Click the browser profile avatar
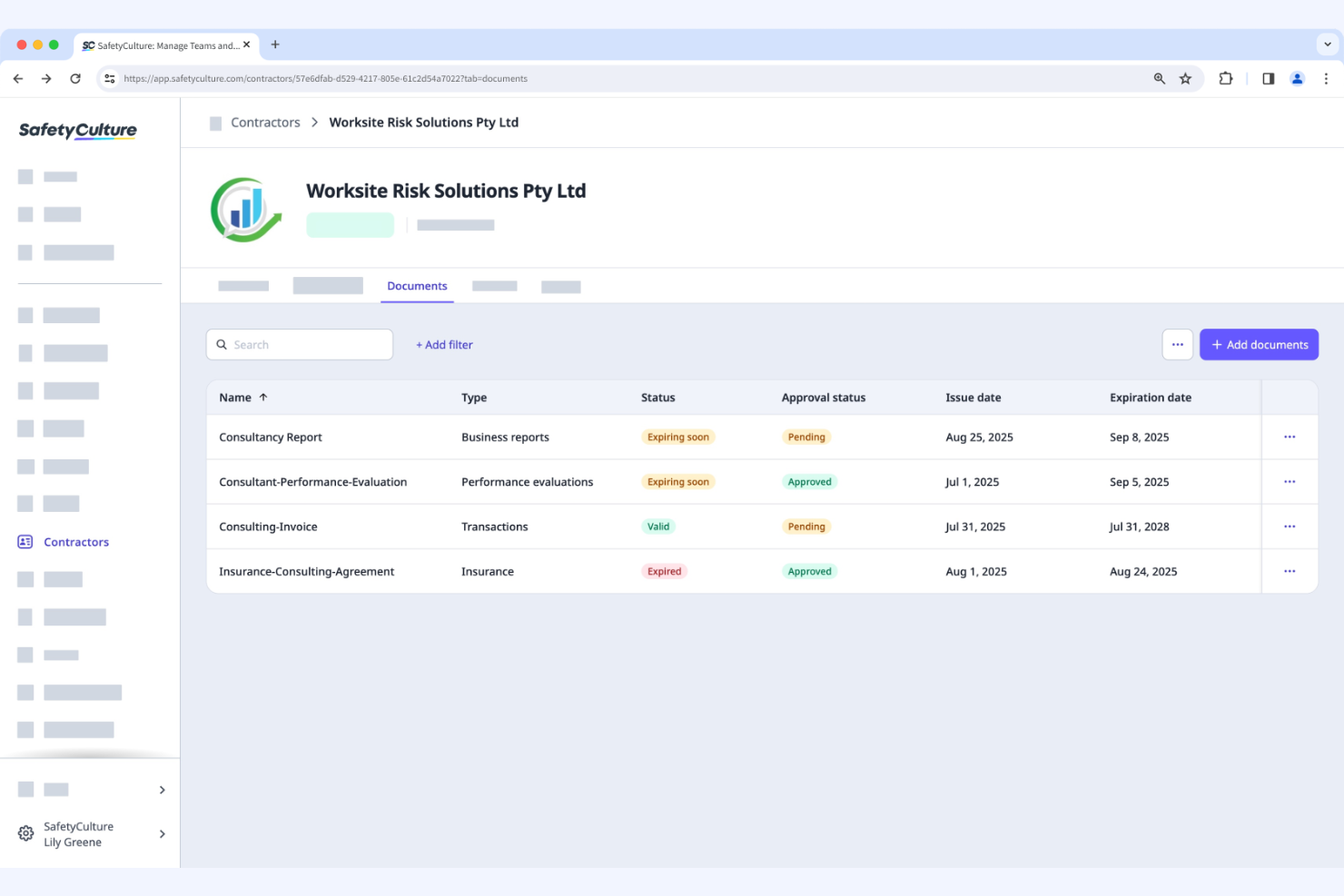This screenshot has height=896, width=1344. (x=1297, y=78)
